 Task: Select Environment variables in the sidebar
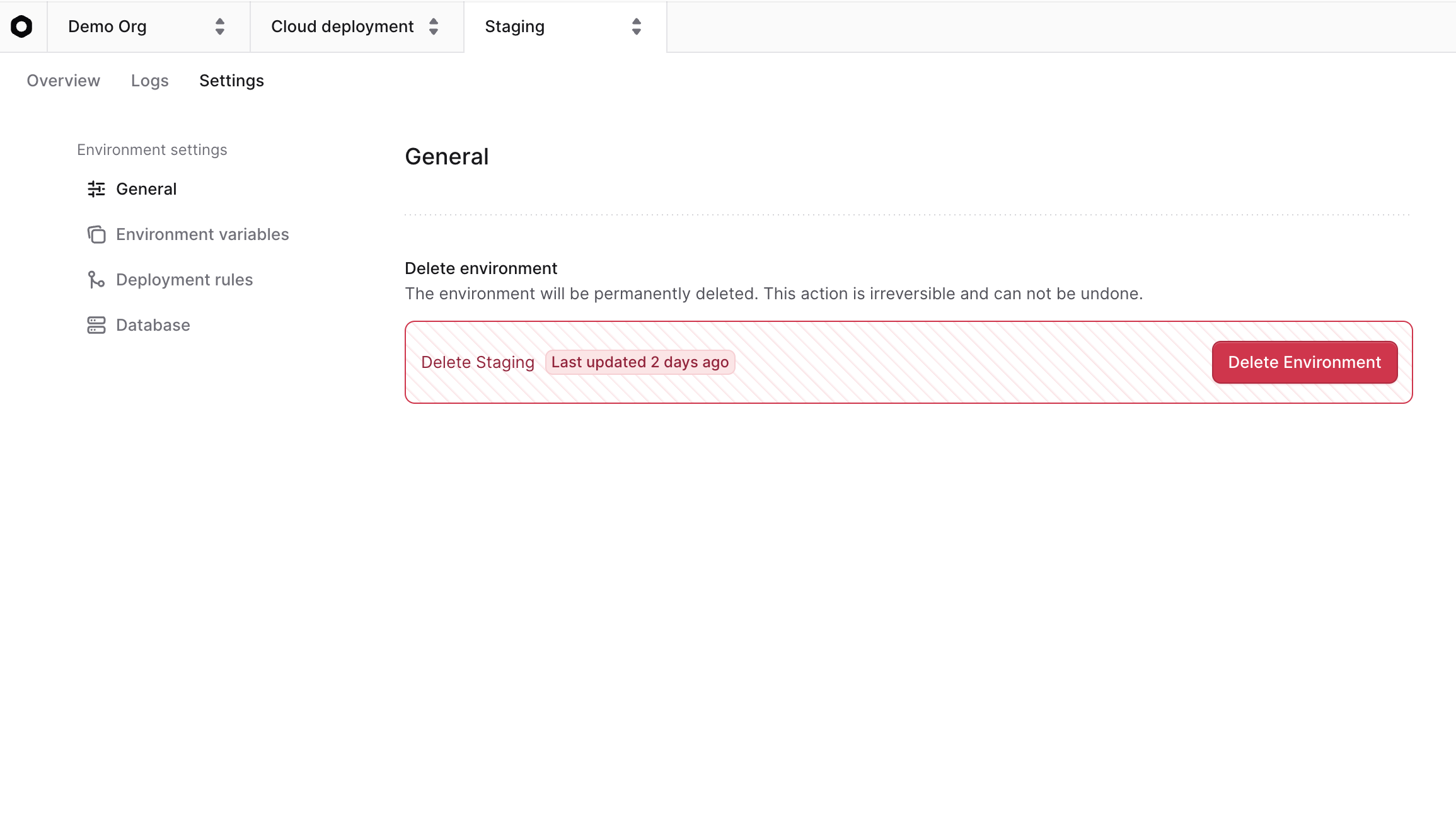click(x=202, y=234)
